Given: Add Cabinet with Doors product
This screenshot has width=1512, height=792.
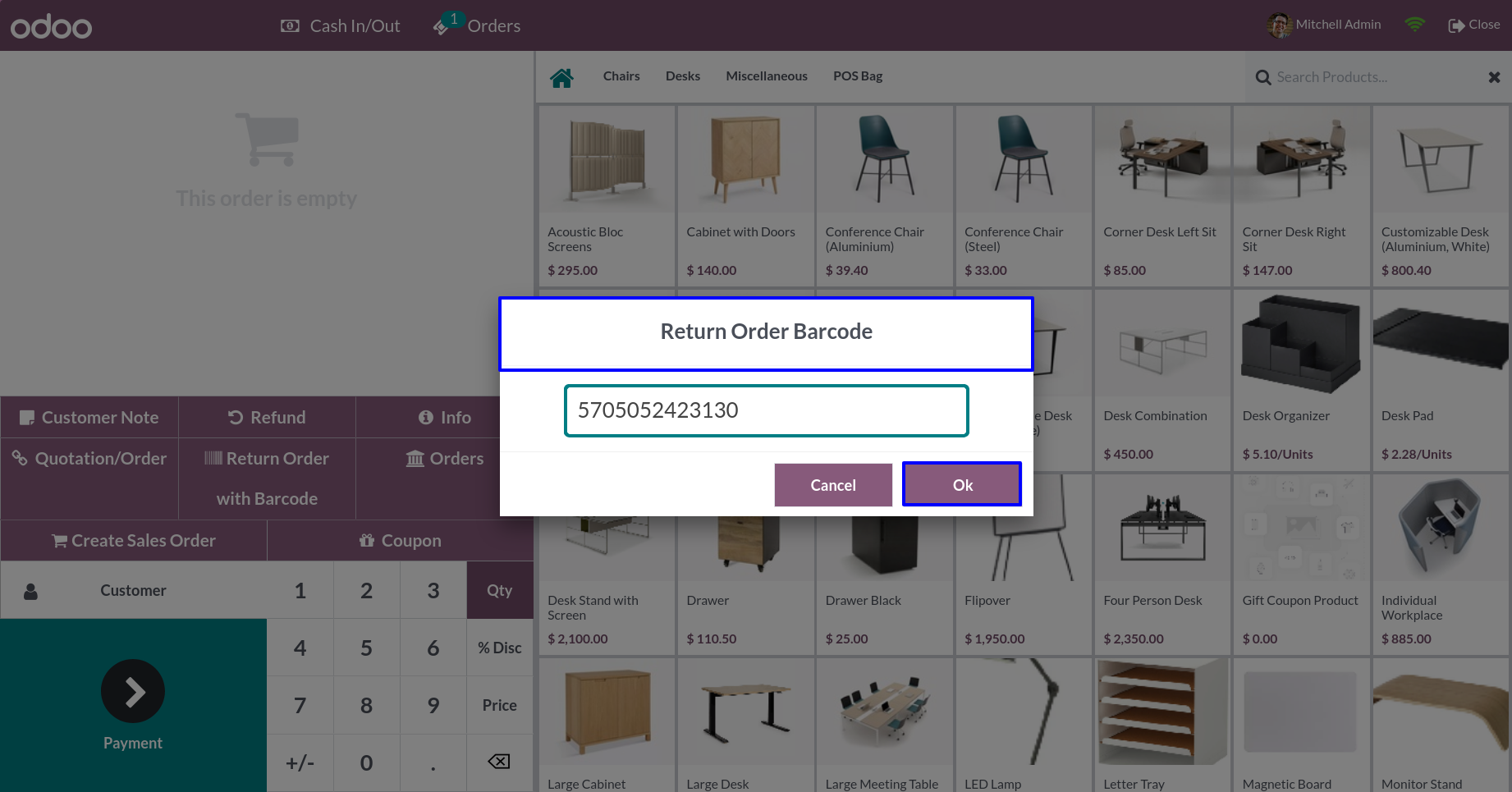Looking at the screenshot, I should click(x=745, y=196).
